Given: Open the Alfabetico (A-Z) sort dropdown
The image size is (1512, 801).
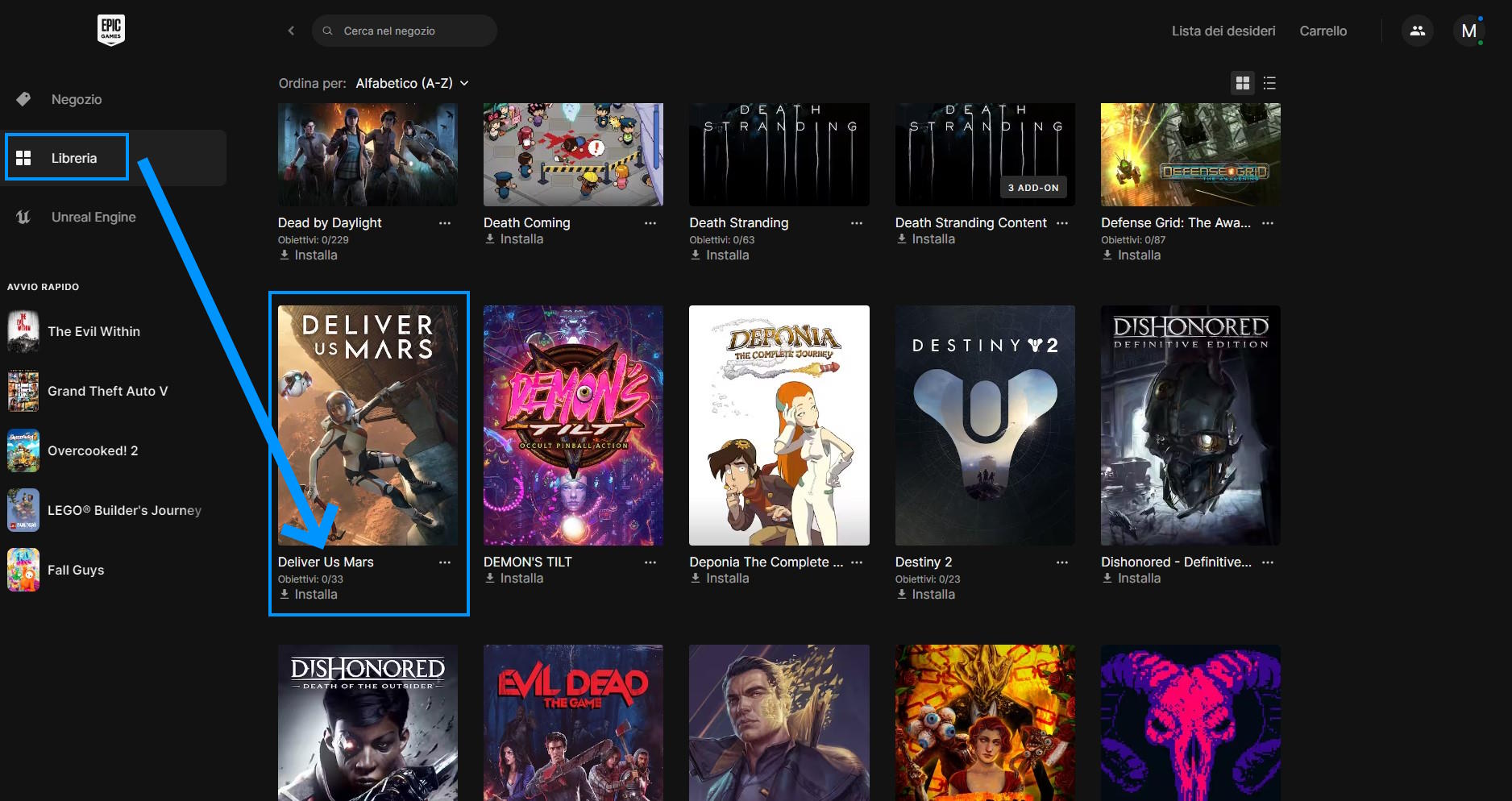Looking at the screenshot, I should (412, 83).
